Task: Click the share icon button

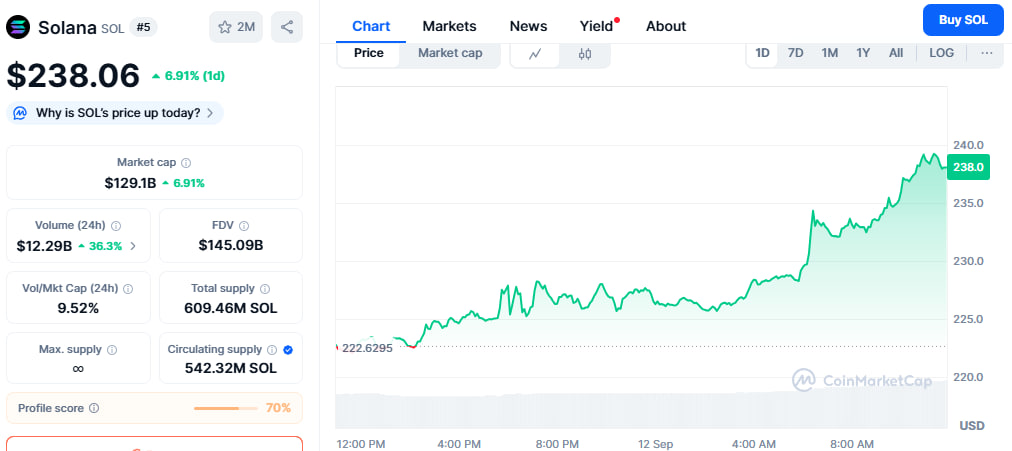Action: click(x=287, y=27)
